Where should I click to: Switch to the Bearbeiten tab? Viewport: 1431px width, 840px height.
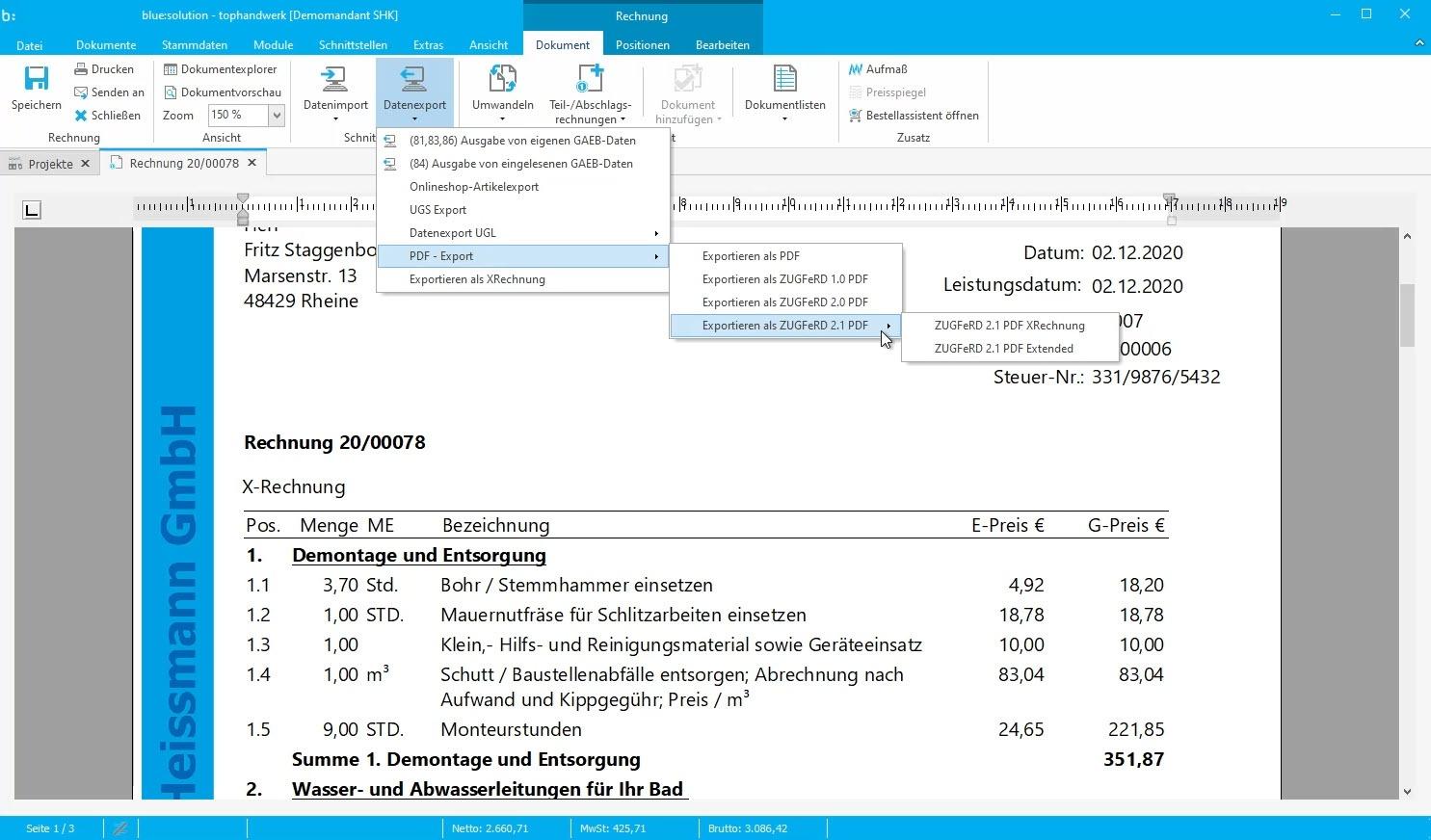pyautogui.click(x=723, y=45)
